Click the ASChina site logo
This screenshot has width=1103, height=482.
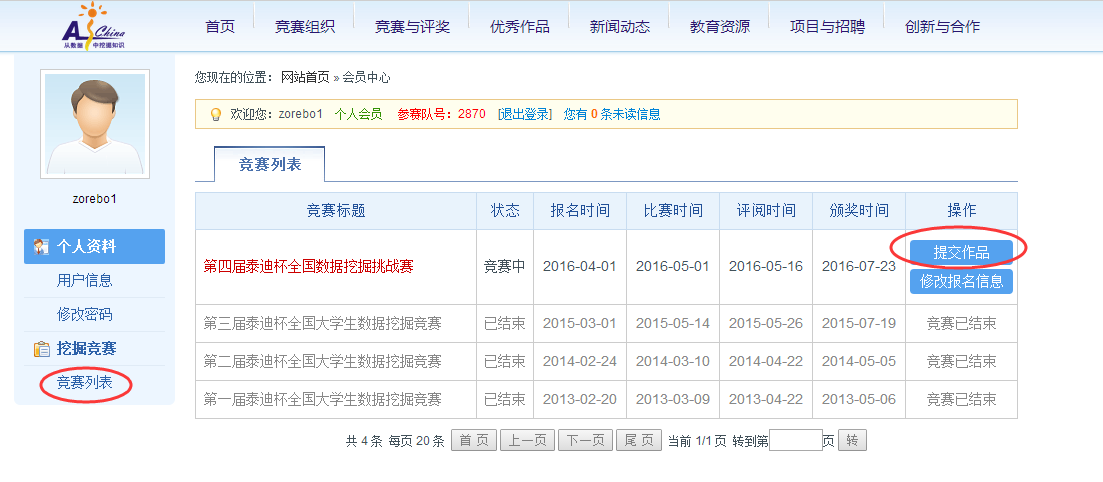tap(94, 26)
